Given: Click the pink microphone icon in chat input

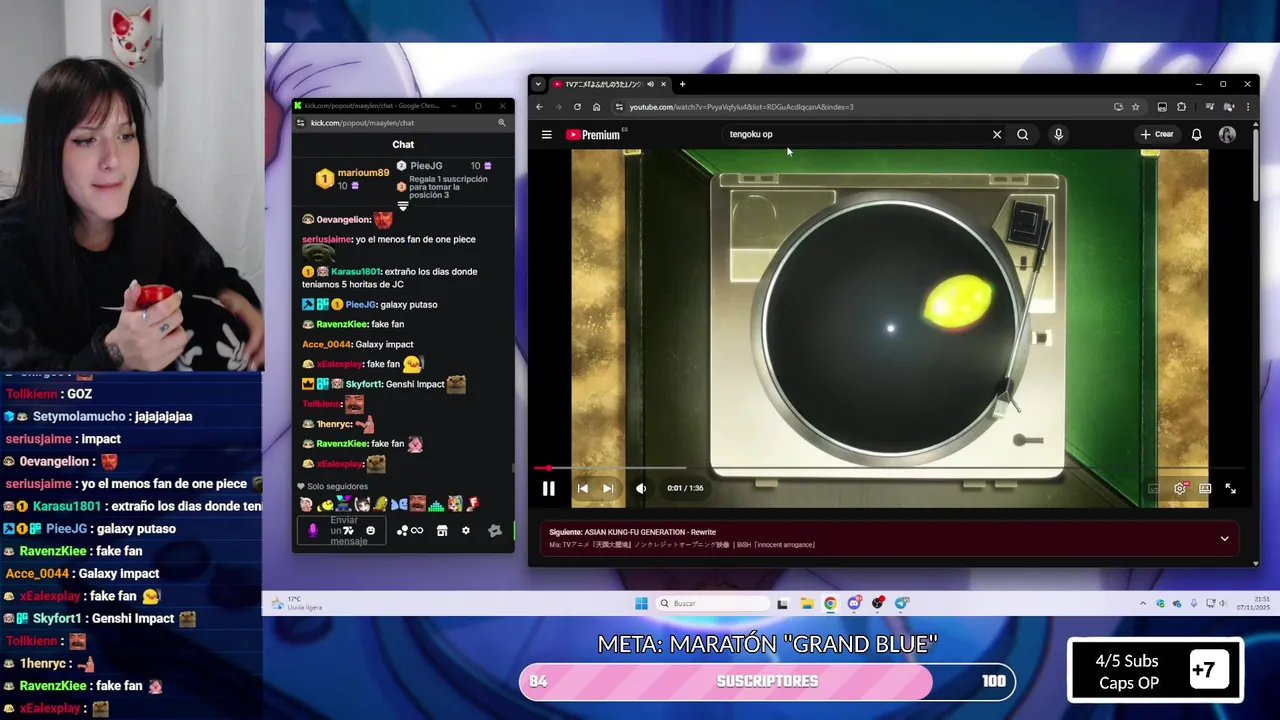Looking at the screenshot, I should point(313,530).
